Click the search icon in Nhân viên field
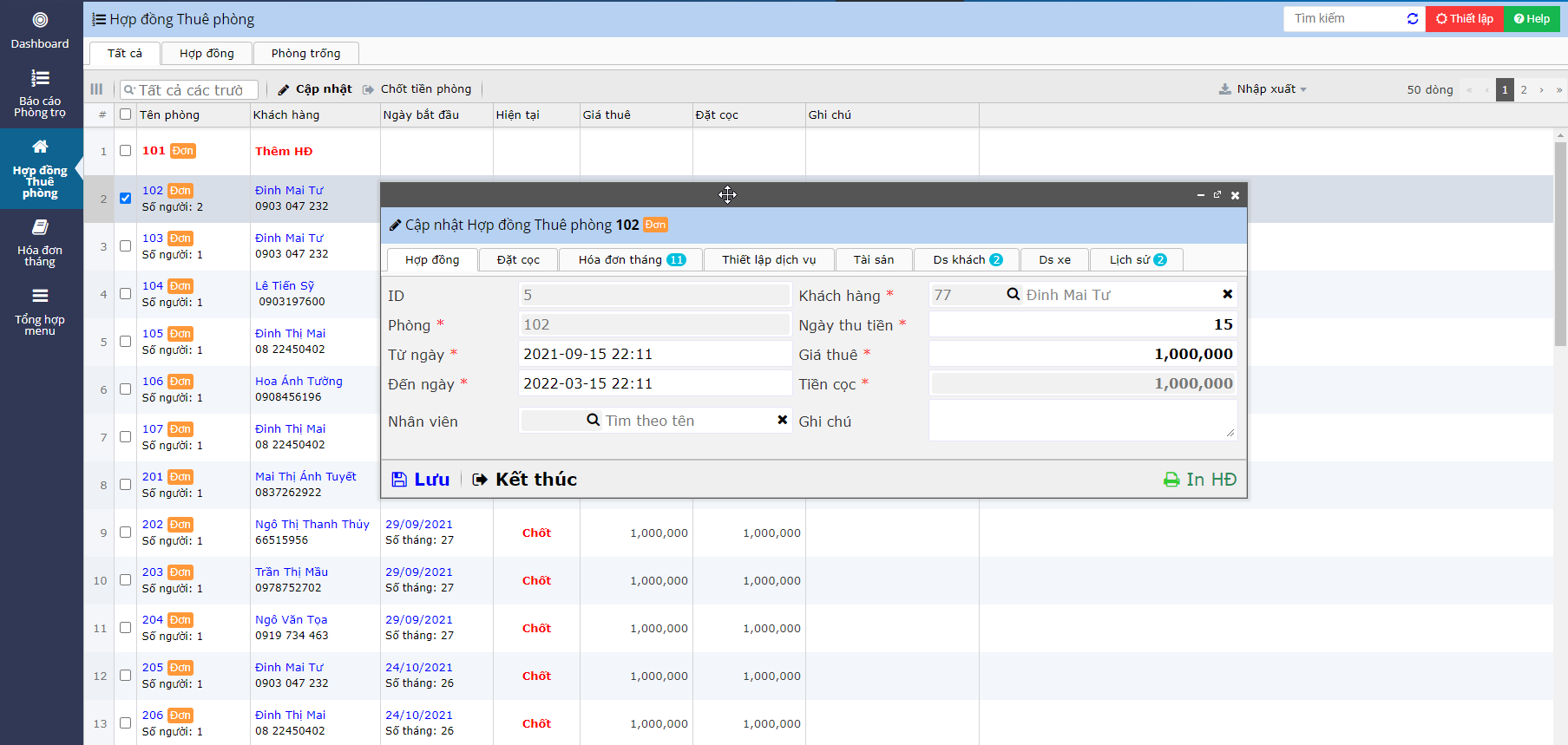 pyautogui.click(x=594, y=421)
